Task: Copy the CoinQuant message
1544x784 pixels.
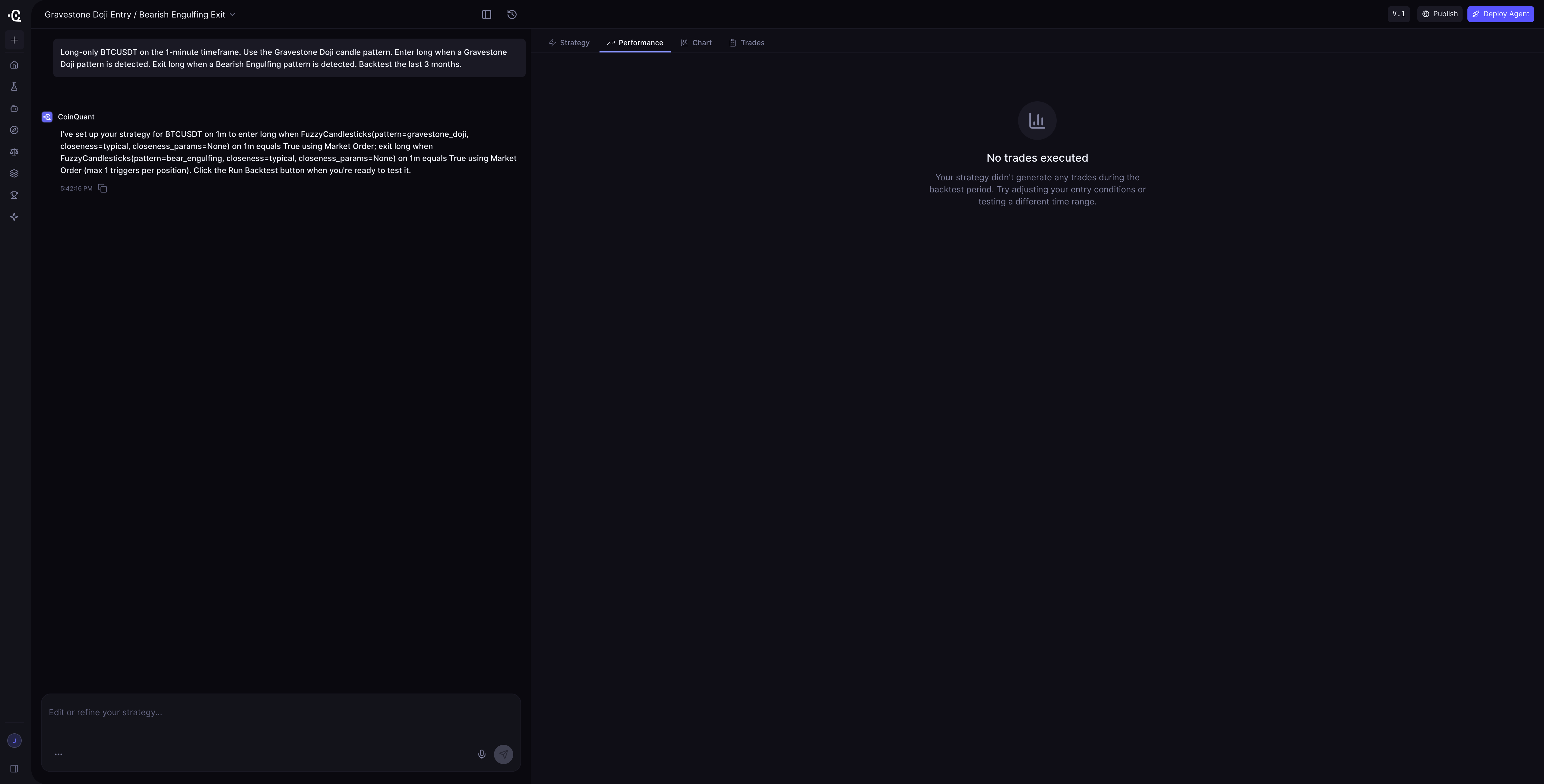Action: tap(103, 188)
